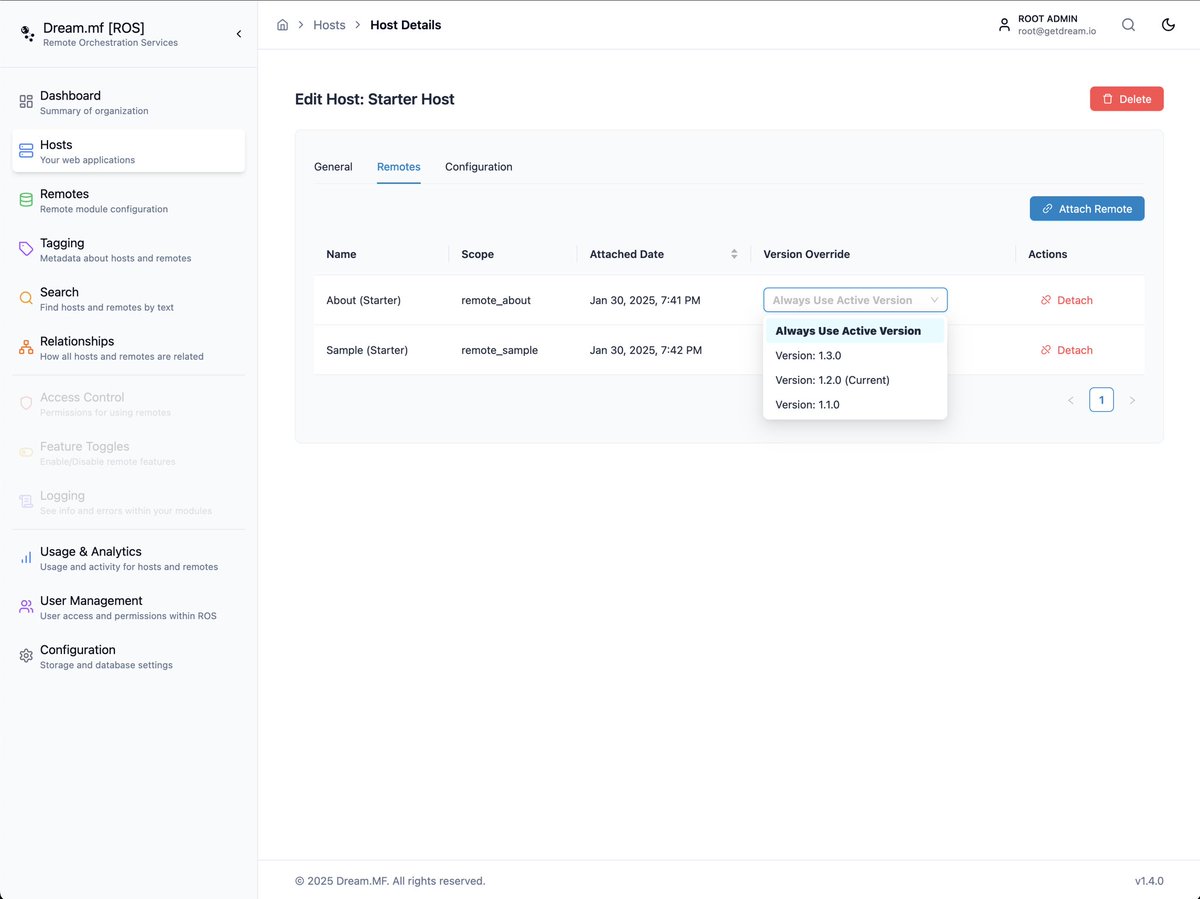The height and width of the screenshot is (899, 1200).
Task: Open the Version Override dropdown for About (Starter)
Action: point(855,300)
